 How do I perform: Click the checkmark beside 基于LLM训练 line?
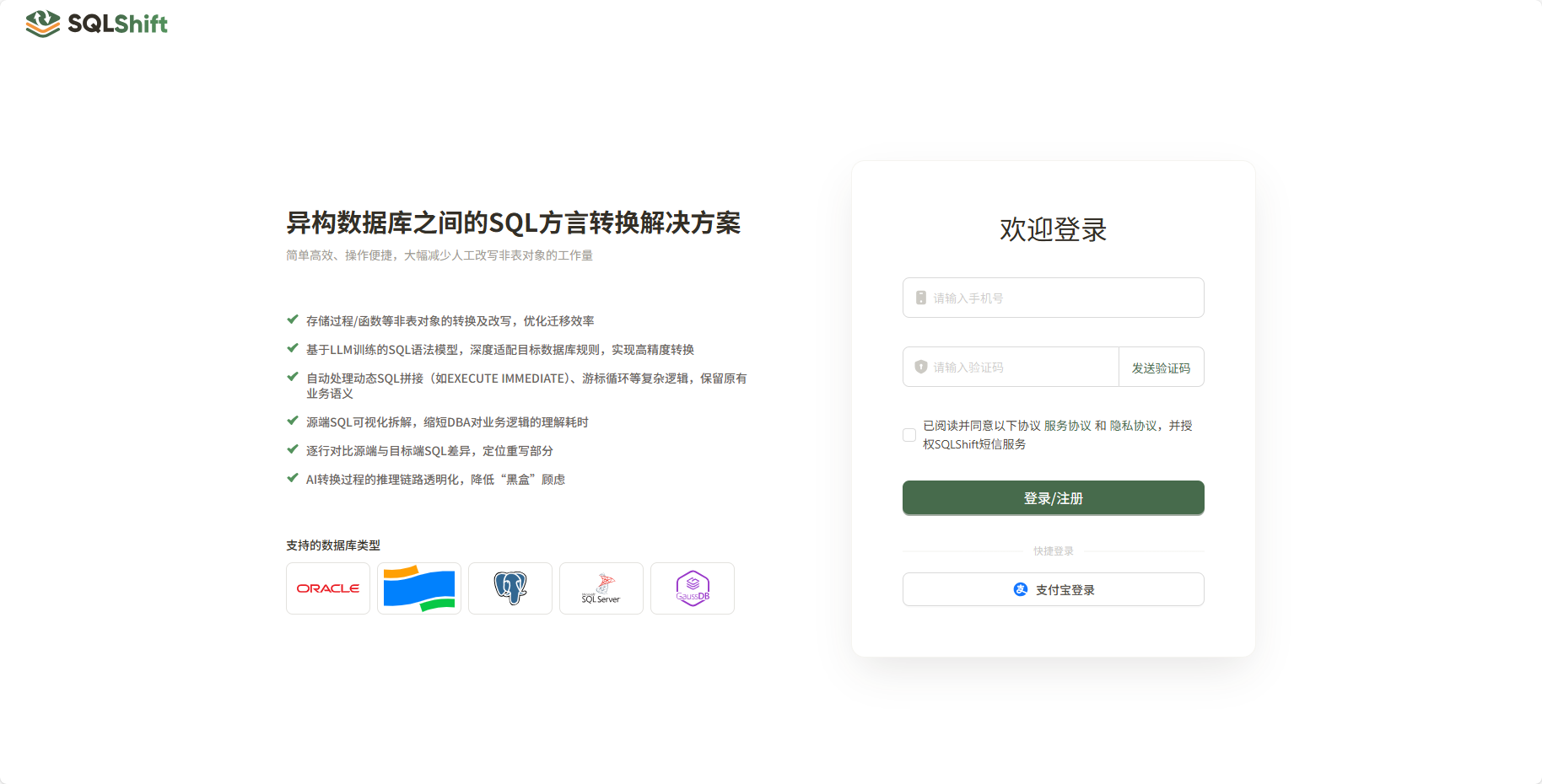click(293, 348)
